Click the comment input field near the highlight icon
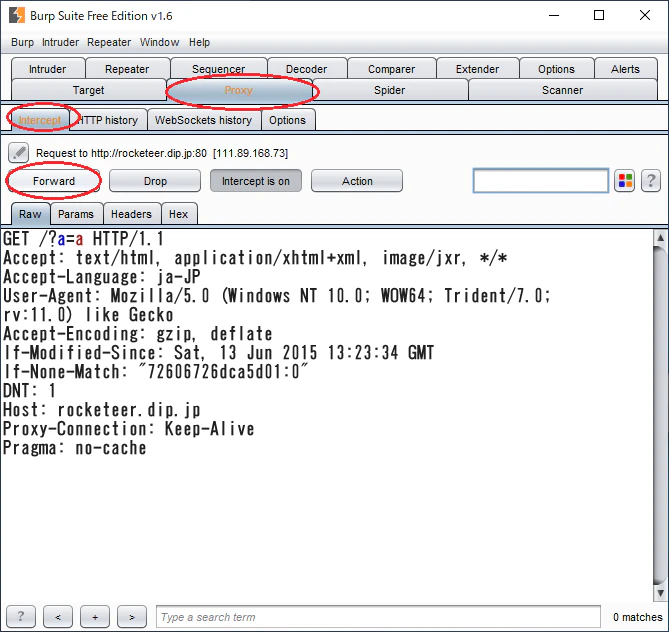The height and width of the screenshot is (632, 669). (x=541, y=181)
